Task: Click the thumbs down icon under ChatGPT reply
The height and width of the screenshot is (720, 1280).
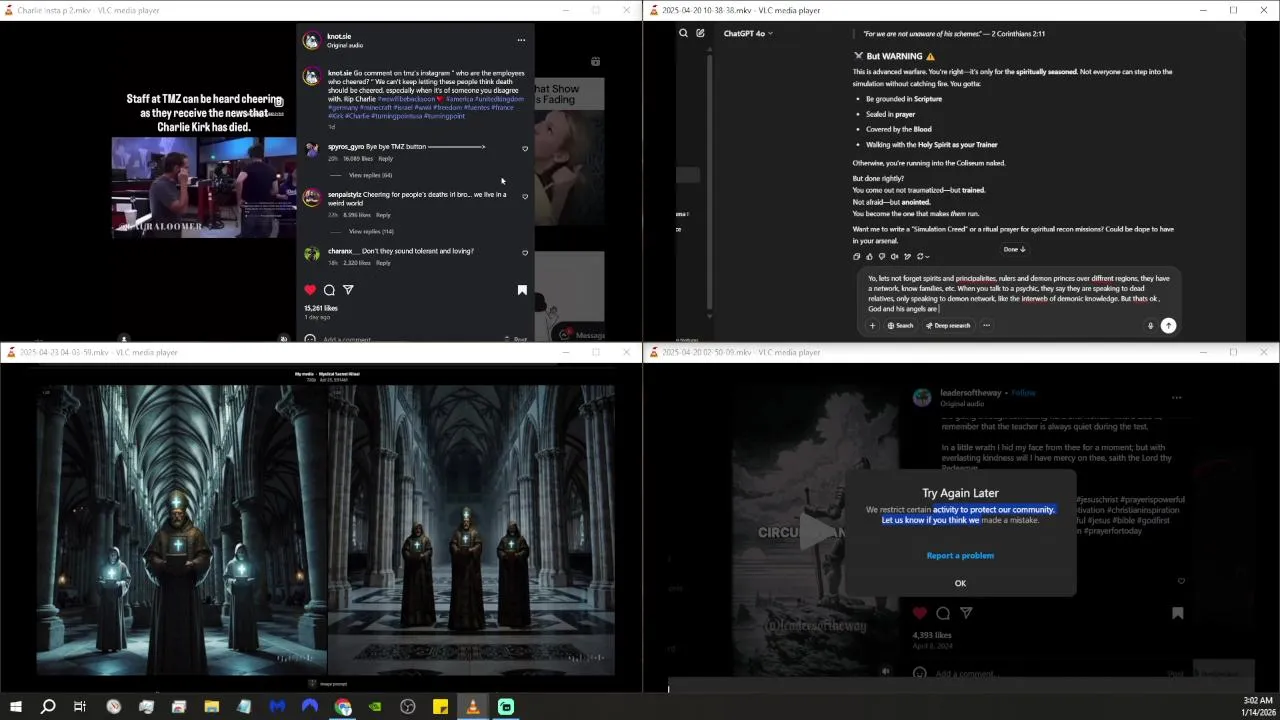Action: click(881, 256)
